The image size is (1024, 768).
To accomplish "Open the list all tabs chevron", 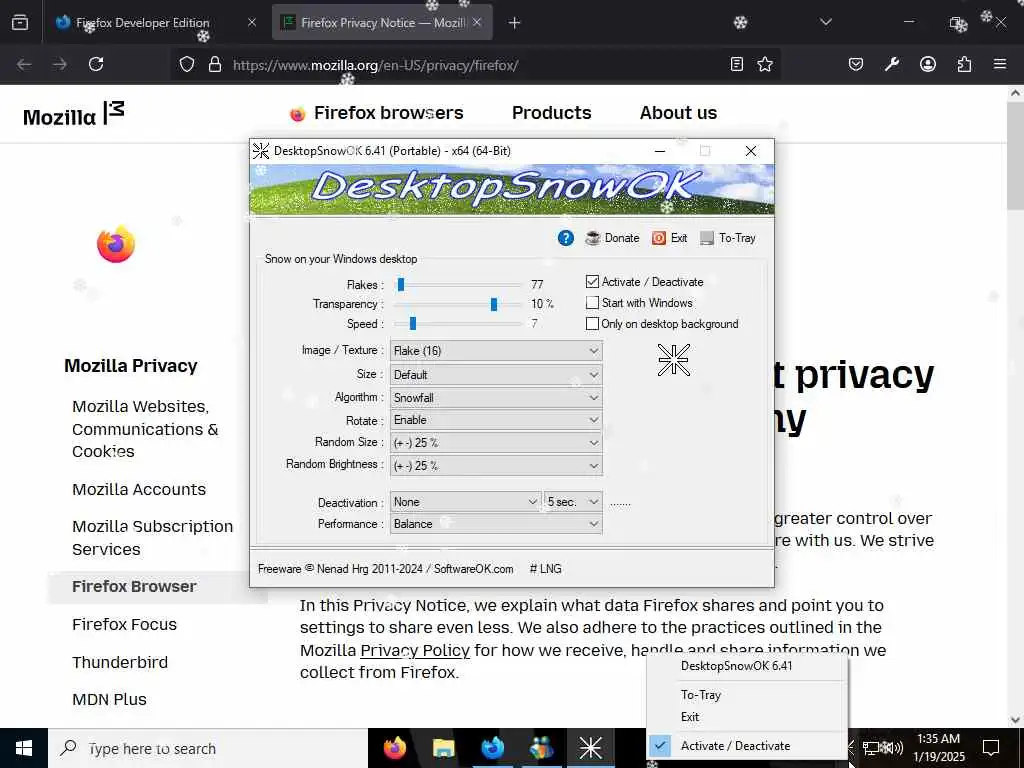I will click(x=825, y=22).
